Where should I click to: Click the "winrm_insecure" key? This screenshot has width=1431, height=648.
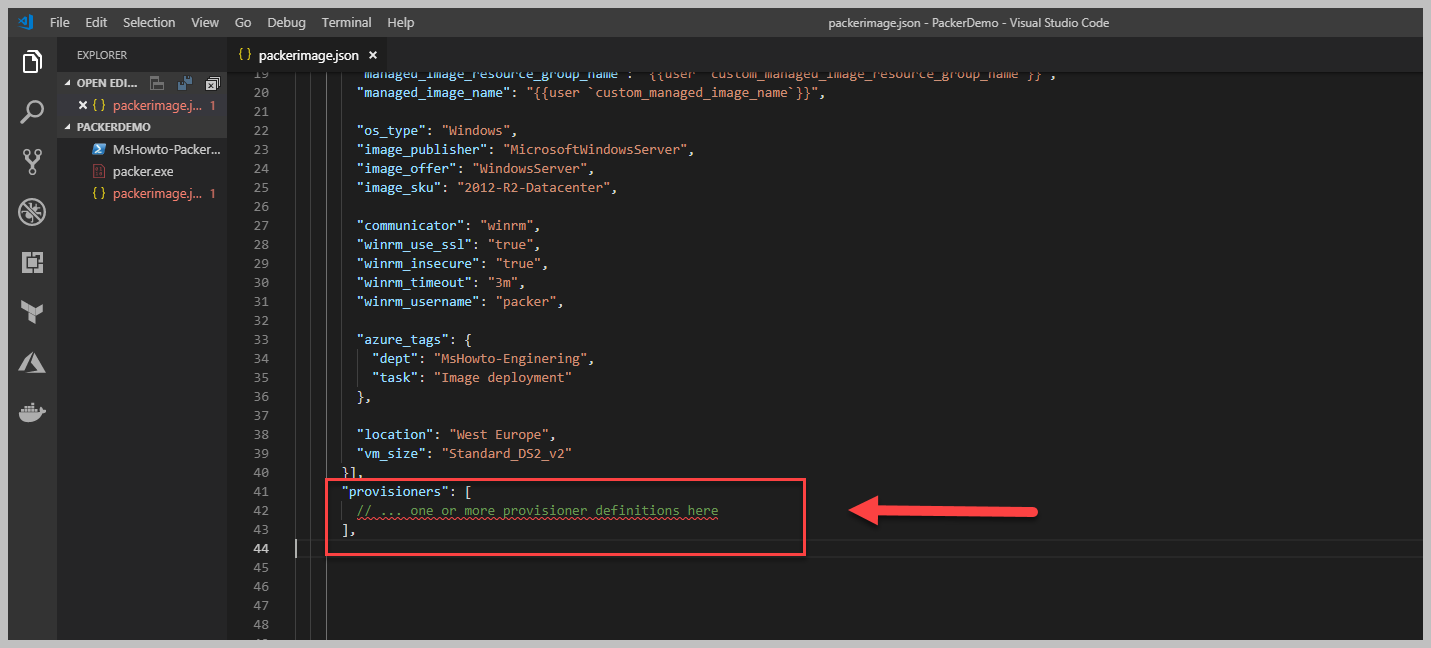click(x=418, y=263)
